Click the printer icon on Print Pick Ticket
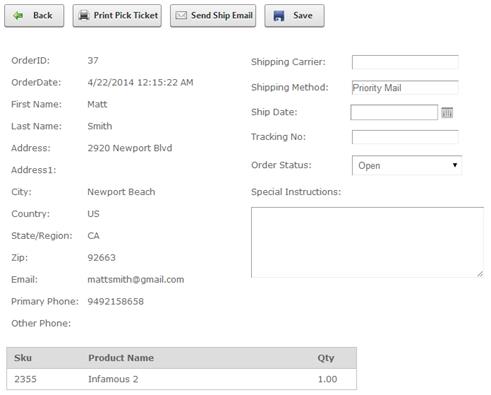491x395 pixels. [84, 15]
